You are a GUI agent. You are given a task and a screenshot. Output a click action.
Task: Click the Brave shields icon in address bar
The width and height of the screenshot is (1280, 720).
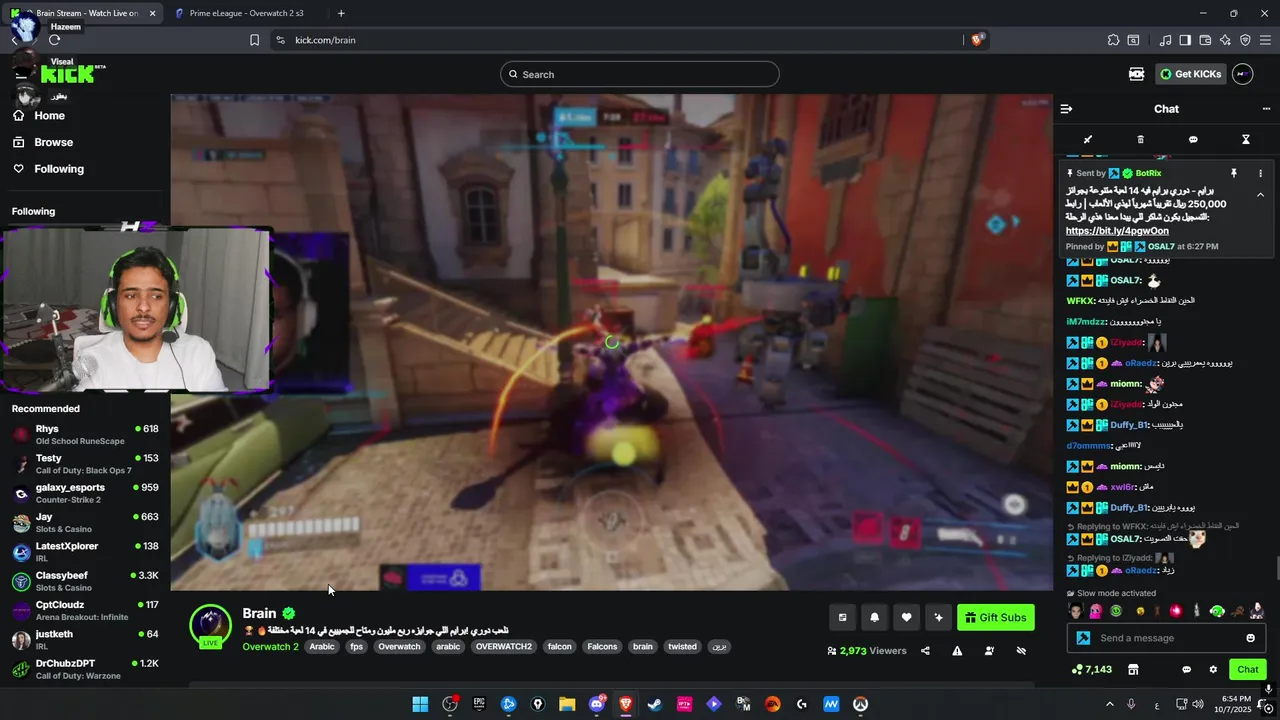point(977,40)
